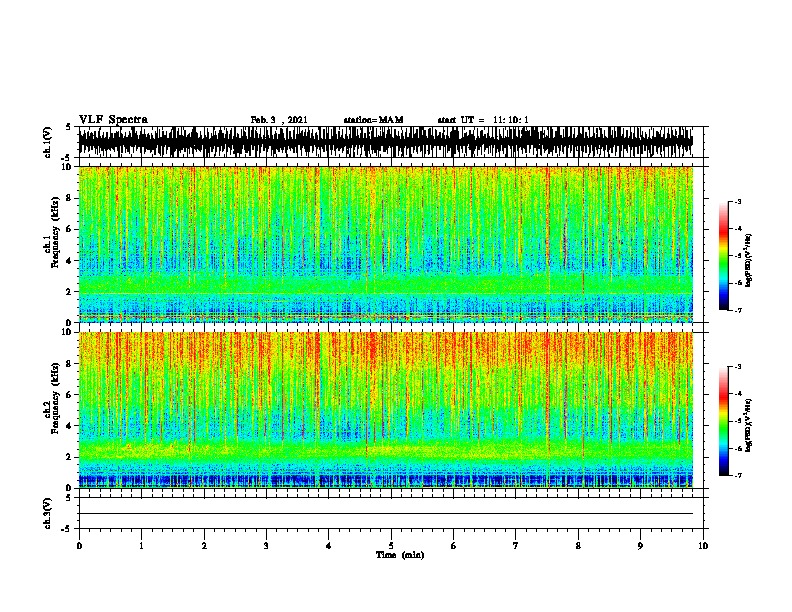Click the time axis end tick label "10"
This screenshot has width=792, height=612.
tap(703, 546)
